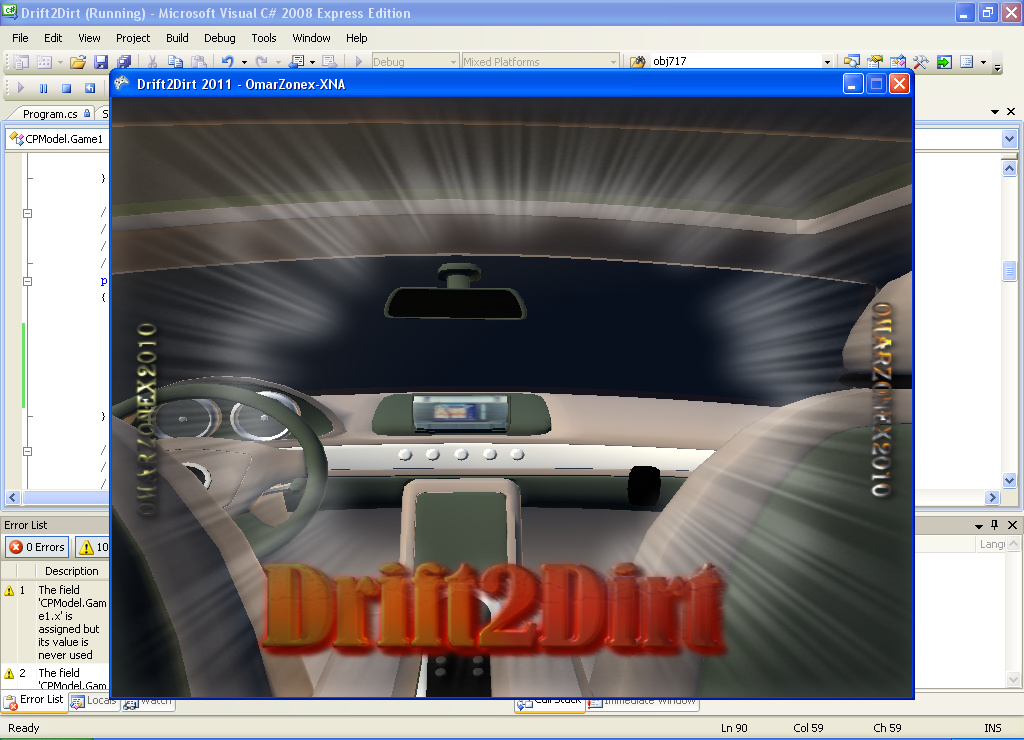Open the Build menu
The image size is (1024, 740).
[177, 38]
